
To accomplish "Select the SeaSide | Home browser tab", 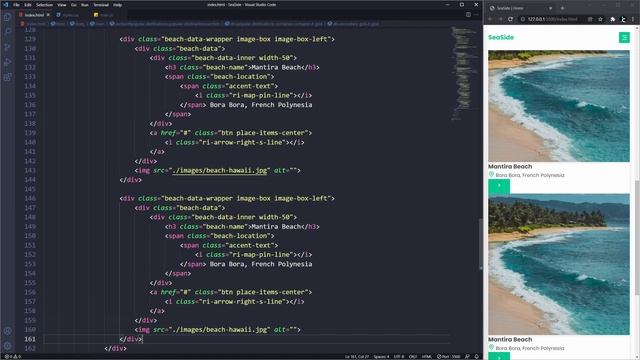I will 520,8.
